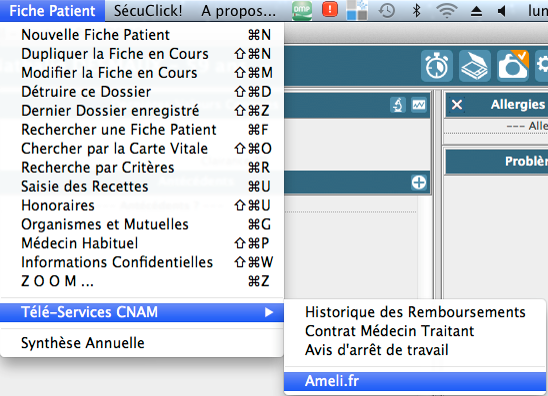The image size is (548, 396).
Task: Click the camera icon with checkmark
Action: coord(513,66)
